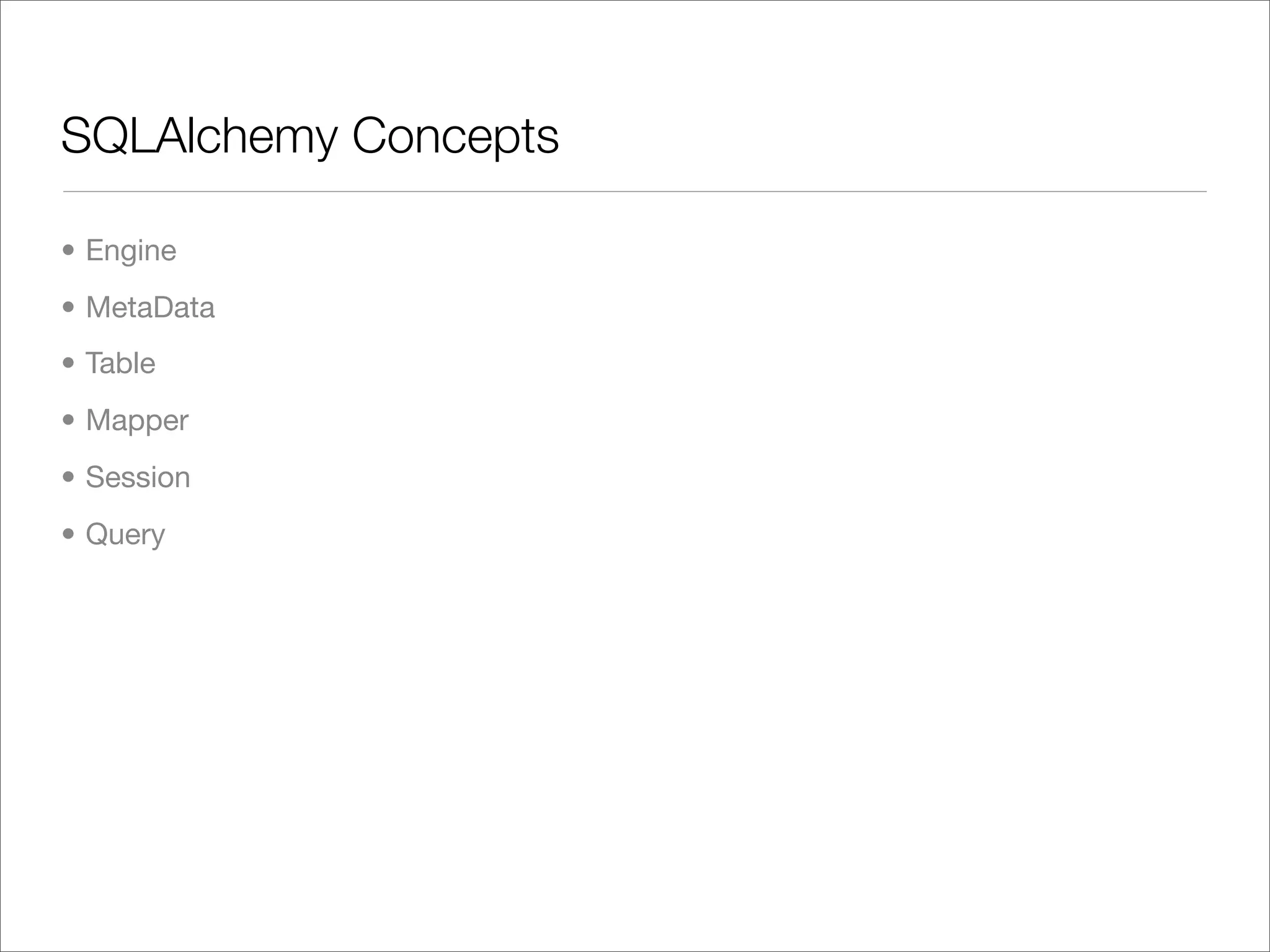Screen dimensions: 1270x952
Task: Select the bullet dot before Table
Action: tap(69, 363)
